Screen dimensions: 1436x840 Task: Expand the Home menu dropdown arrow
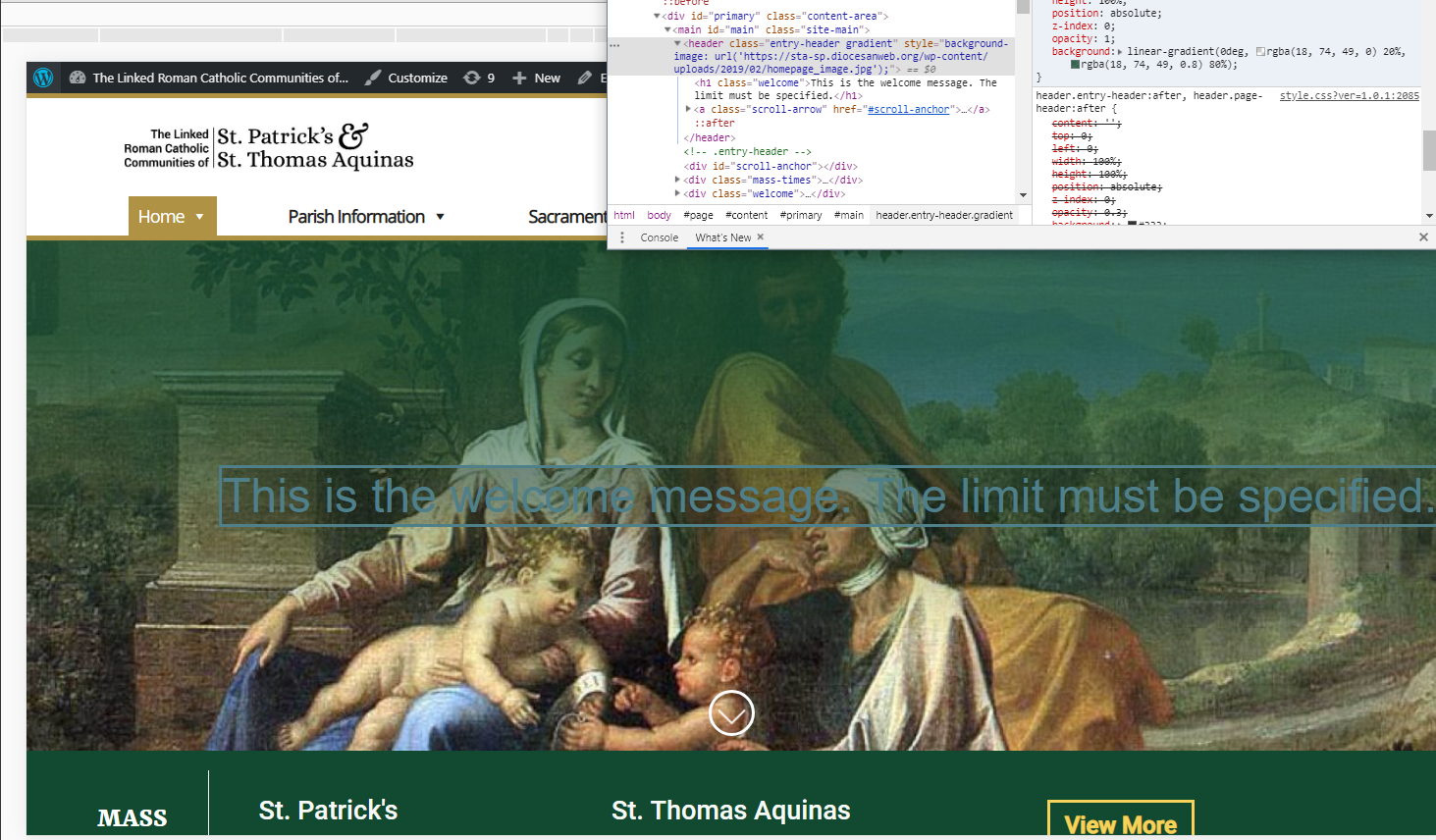click(200, 217)
